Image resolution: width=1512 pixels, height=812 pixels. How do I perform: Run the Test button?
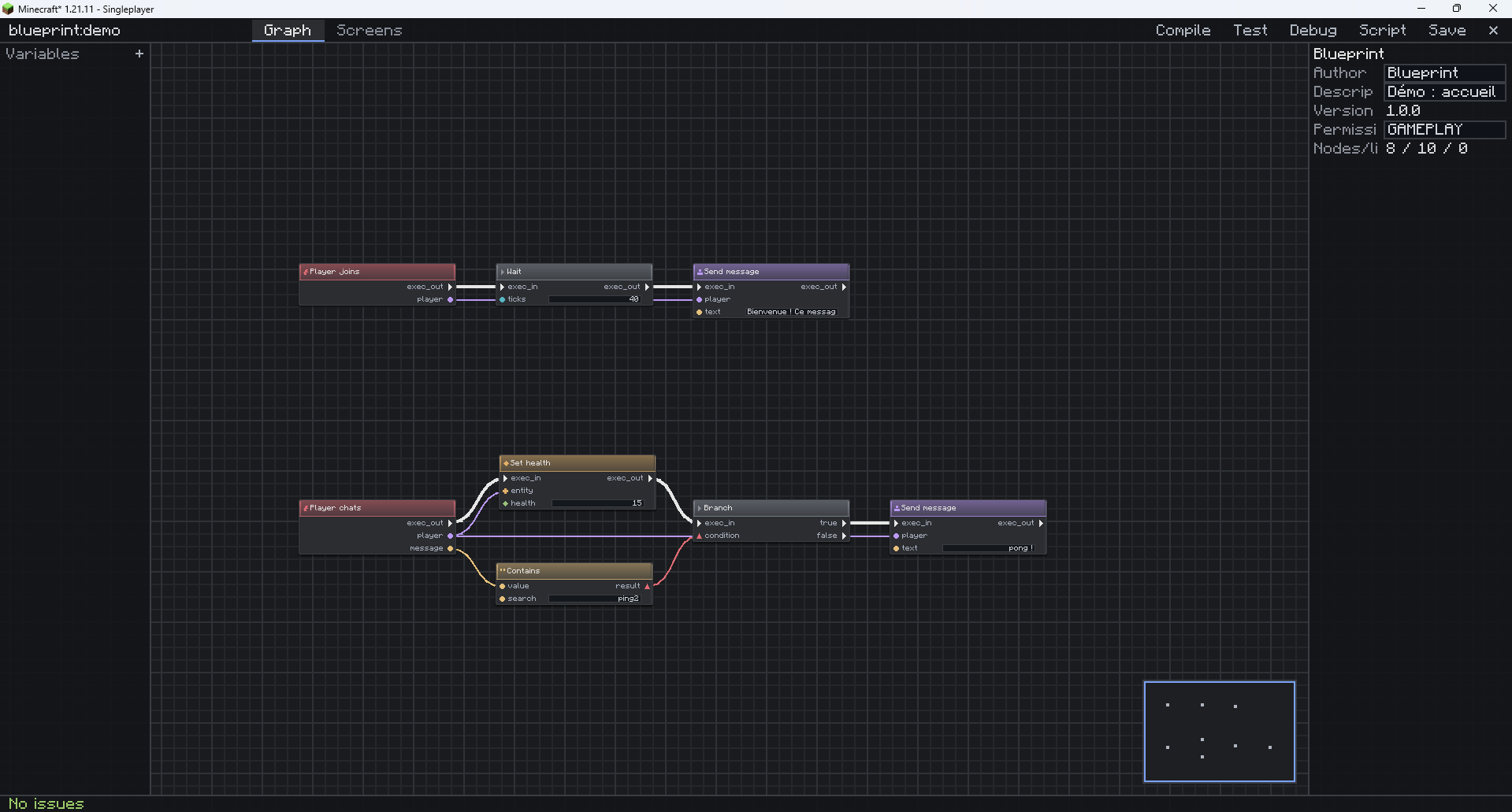pyautogui.click(x=1250, y=30)
